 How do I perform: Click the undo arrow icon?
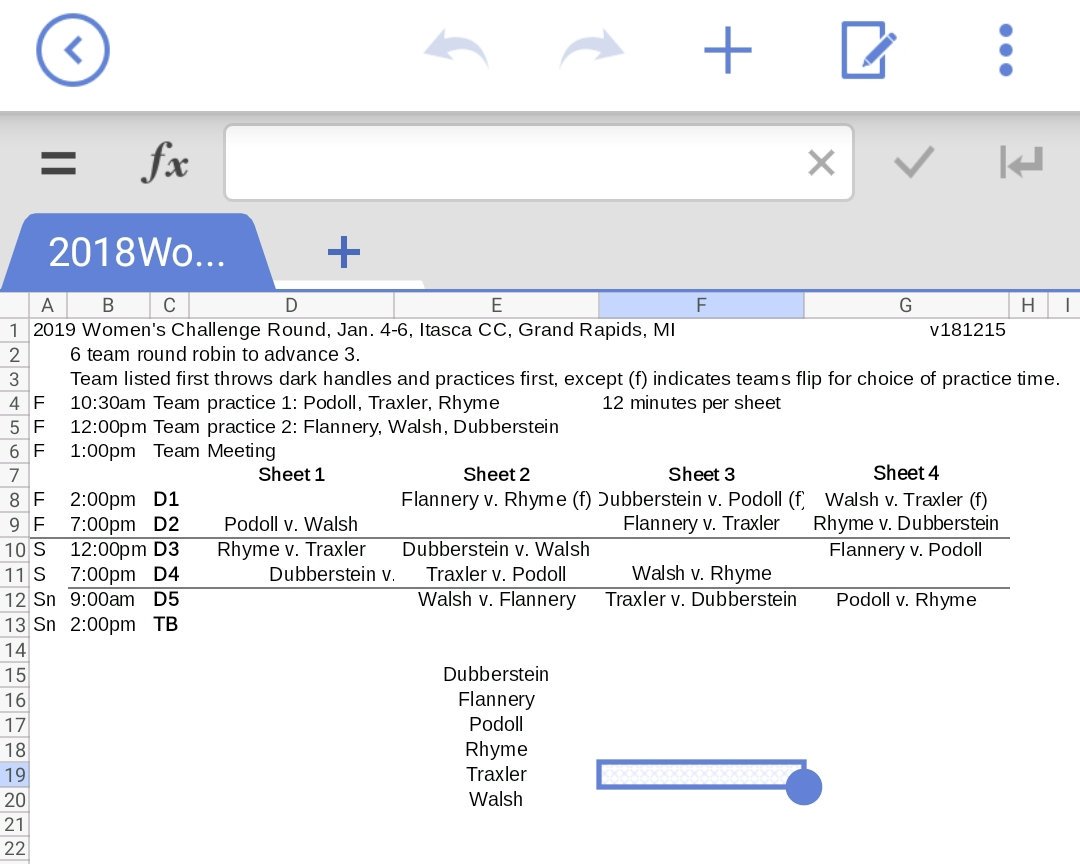[456, 50]
